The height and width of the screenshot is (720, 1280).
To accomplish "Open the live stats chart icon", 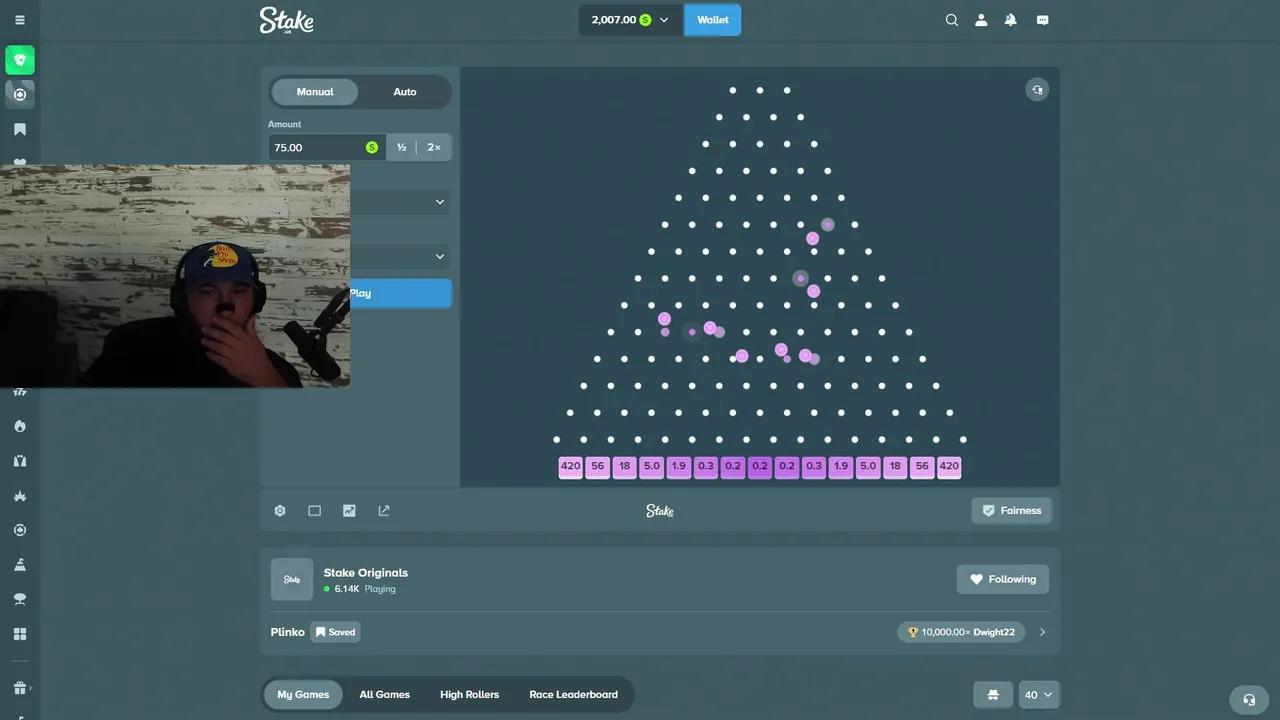I will pos(349,511).
